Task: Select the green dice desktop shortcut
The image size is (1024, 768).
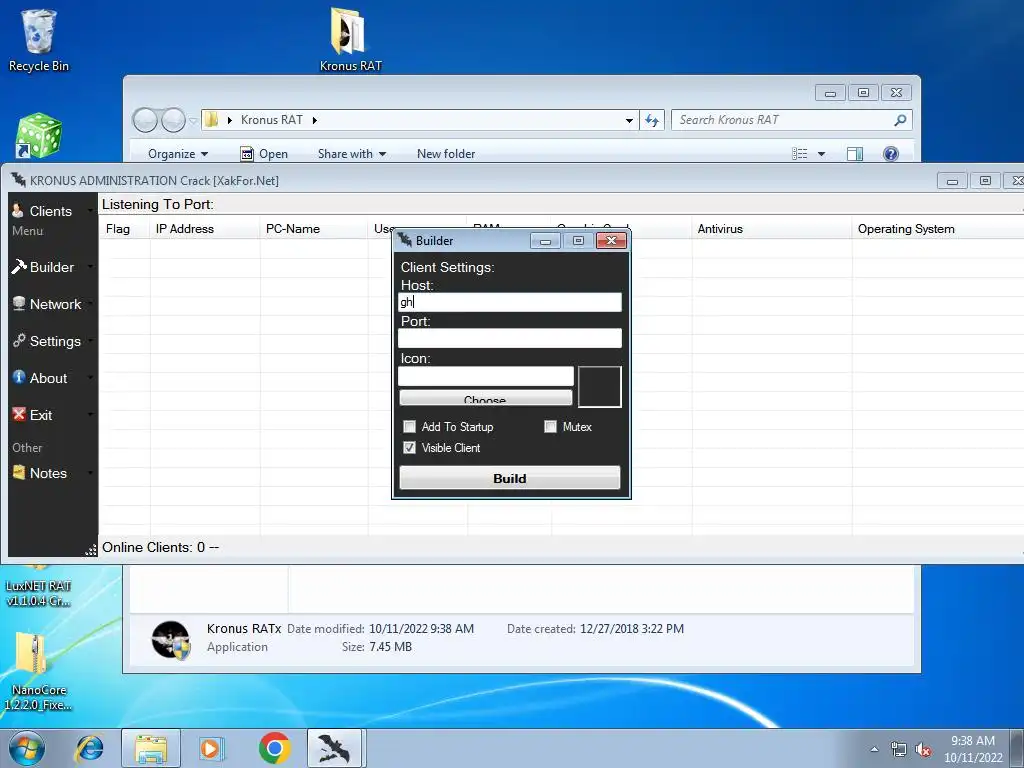Action: coord(39,136)
